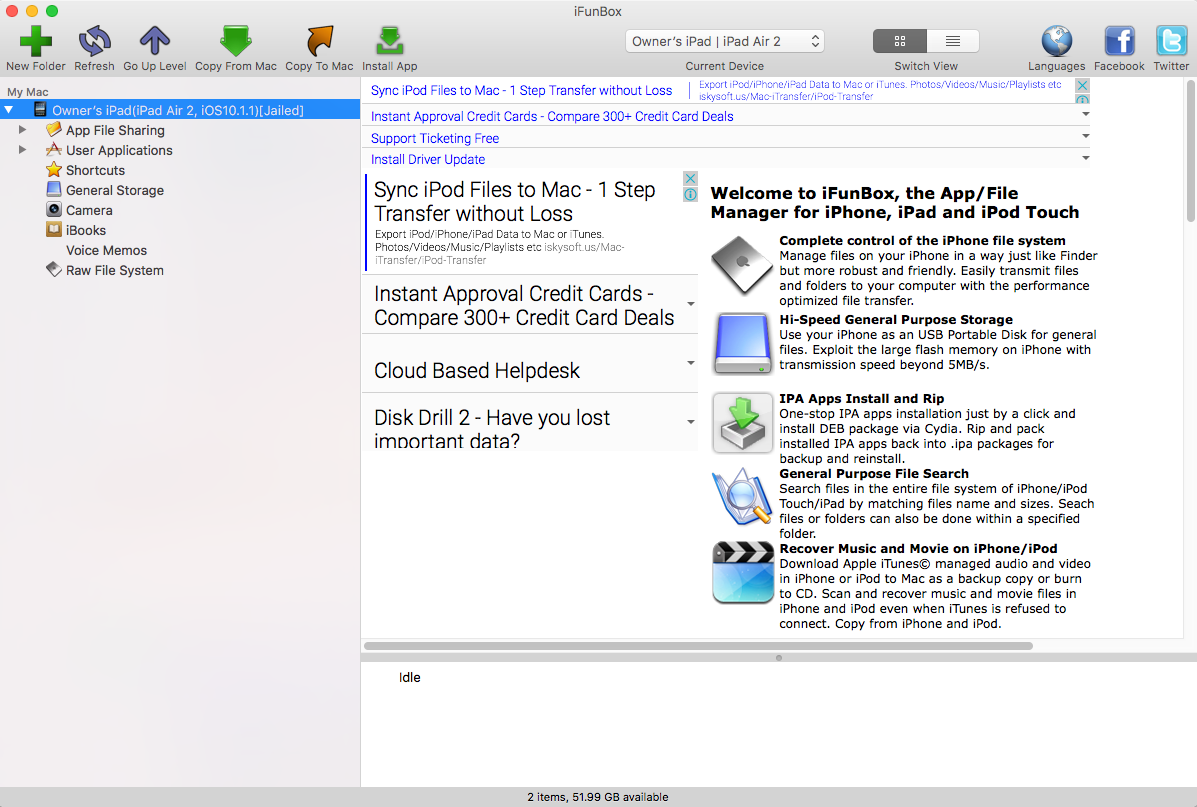
Task: Open the Current Device dropdown
Action: [x=724, y=41]
